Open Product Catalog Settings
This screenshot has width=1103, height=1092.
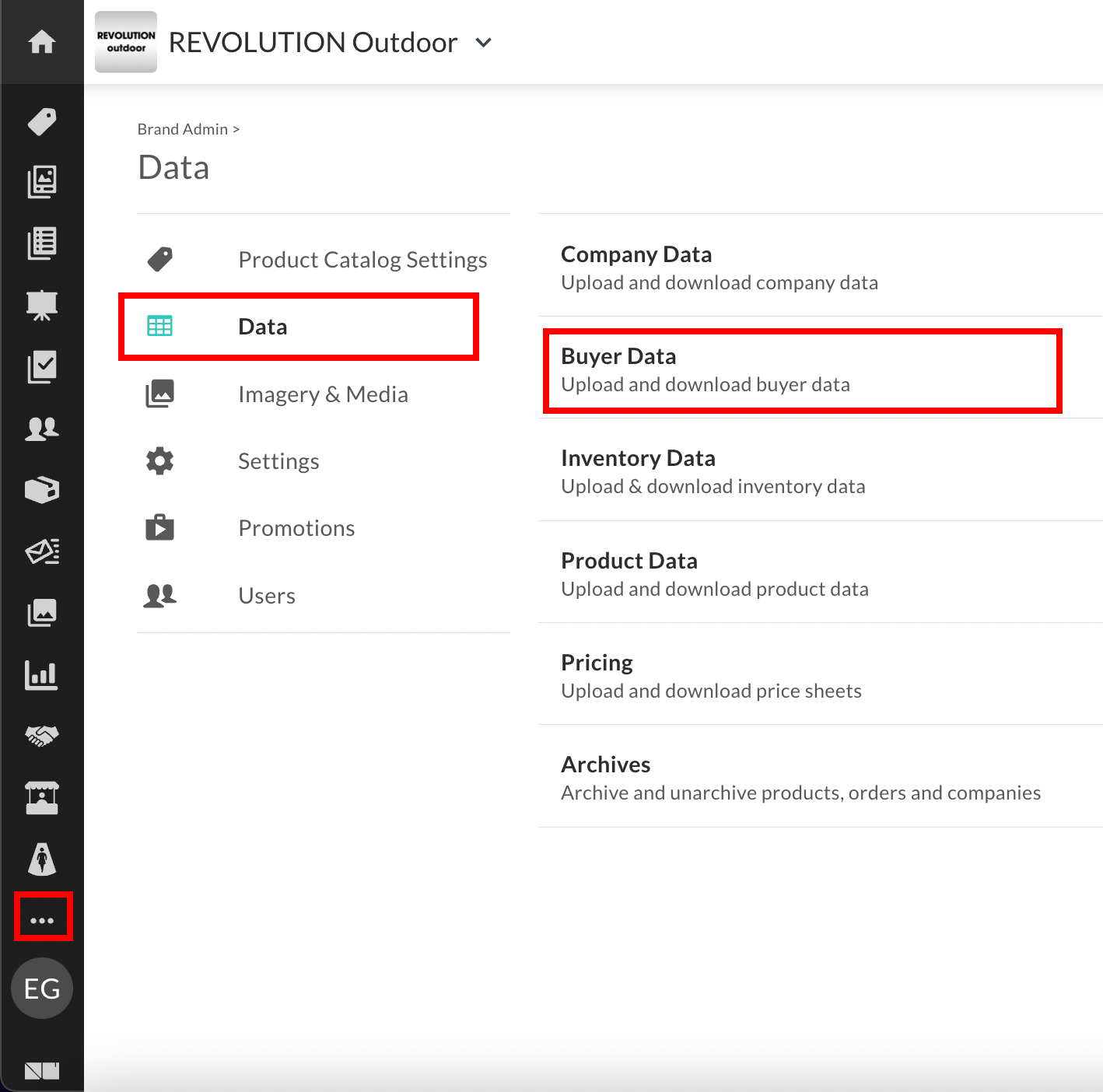click(x=362, y=259)
